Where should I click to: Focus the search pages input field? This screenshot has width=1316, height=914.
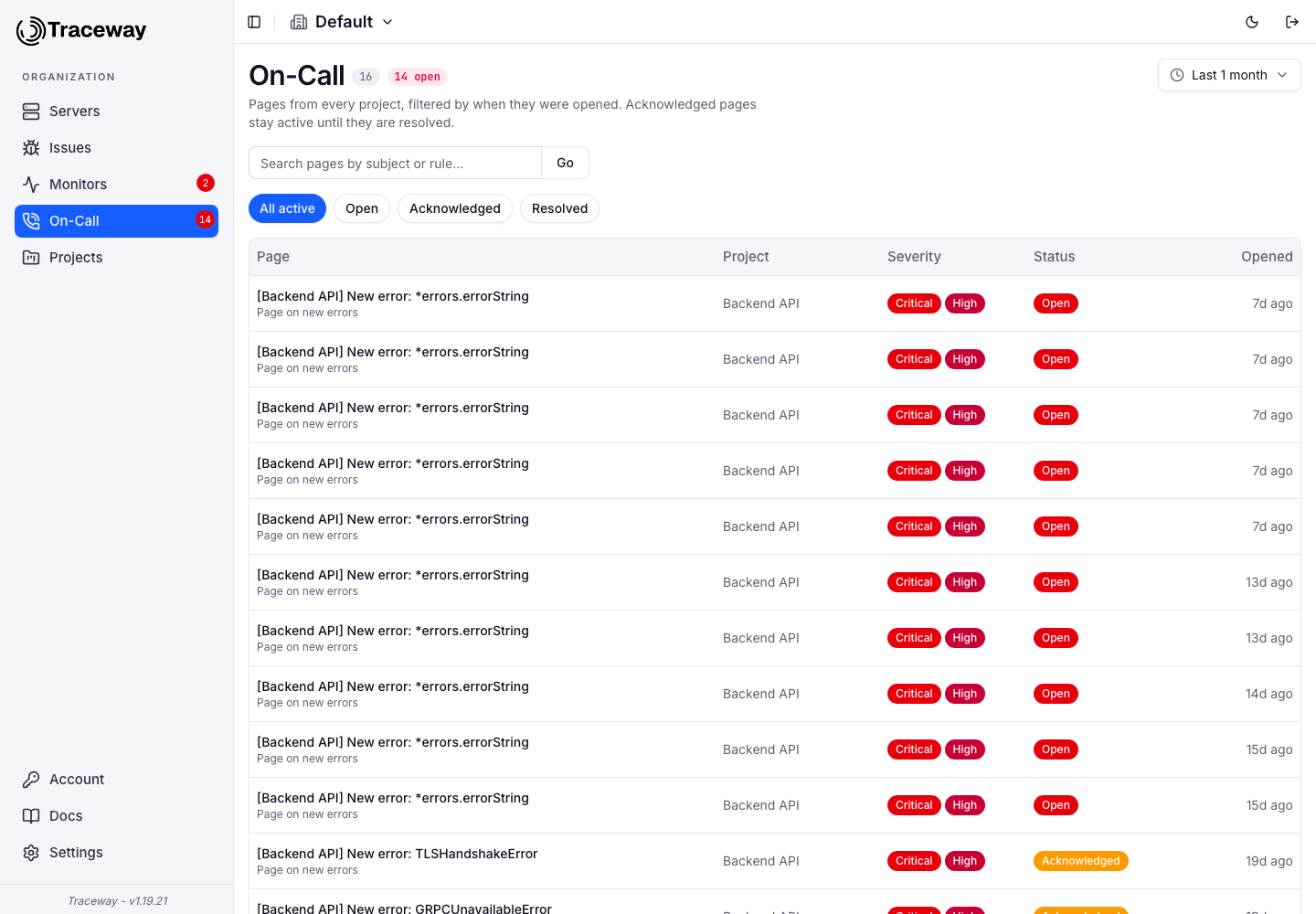pos(395,163)
